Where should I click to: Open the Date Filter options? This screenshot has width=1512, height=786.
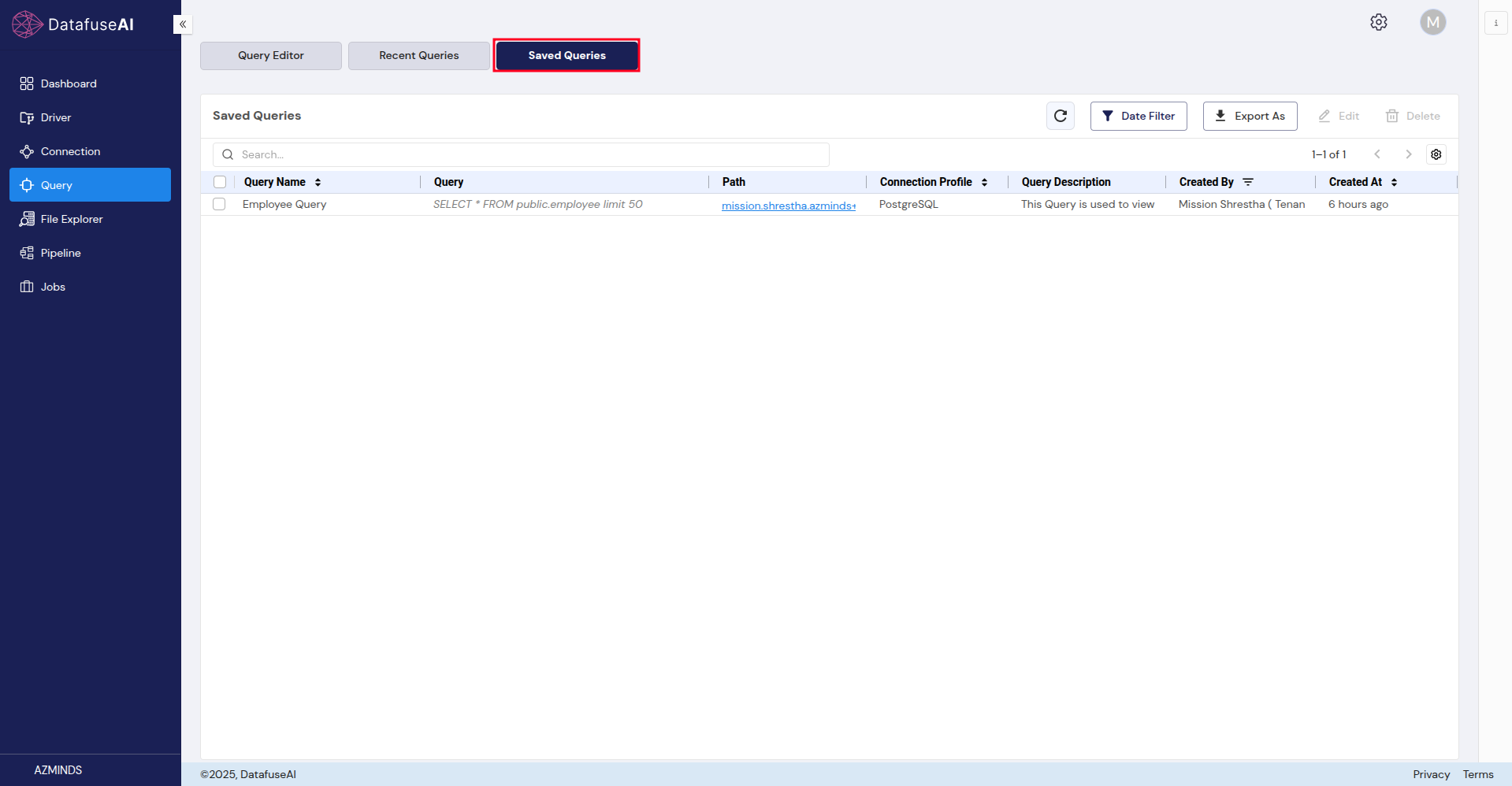1138,116
